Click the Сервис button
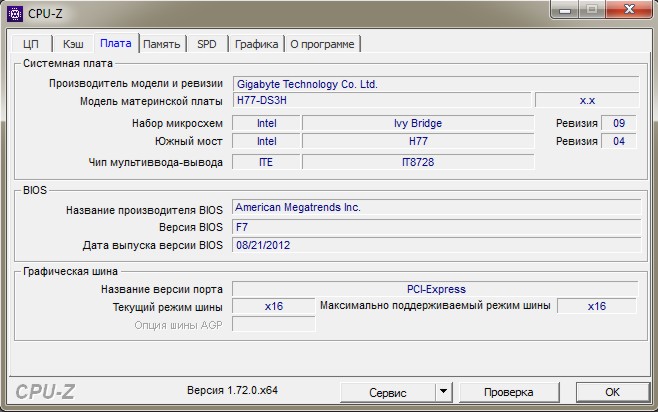Screen dimensions: 658x412 [388, 393]
